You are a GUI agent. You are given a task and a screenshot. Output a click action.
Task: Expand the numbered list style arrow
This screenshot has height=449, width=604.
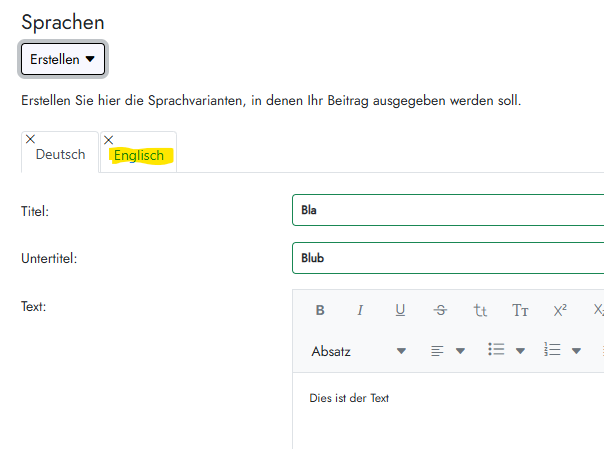[577, 351]
